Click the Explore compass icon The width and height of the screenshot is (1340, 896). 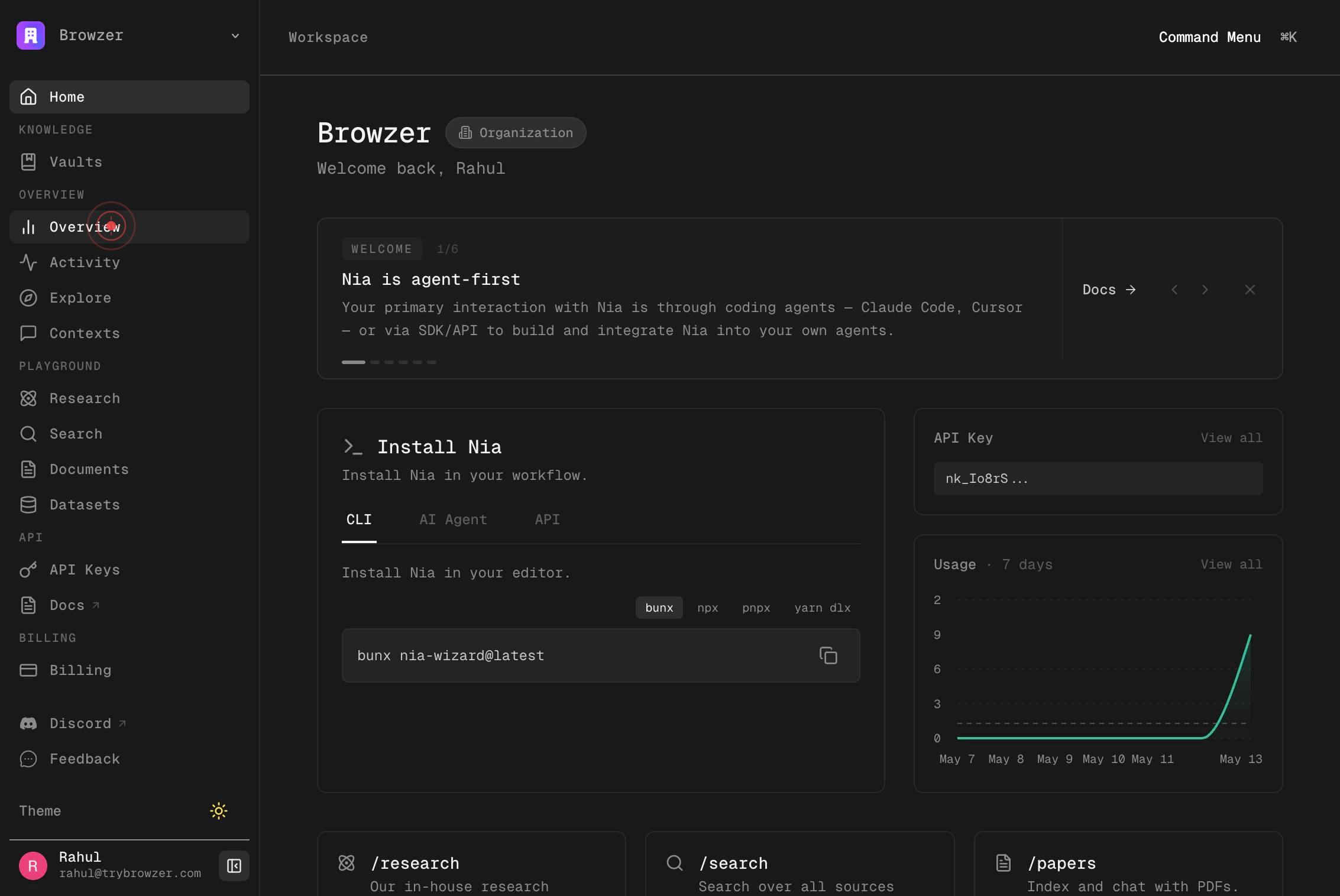click(x=28, y=298)
